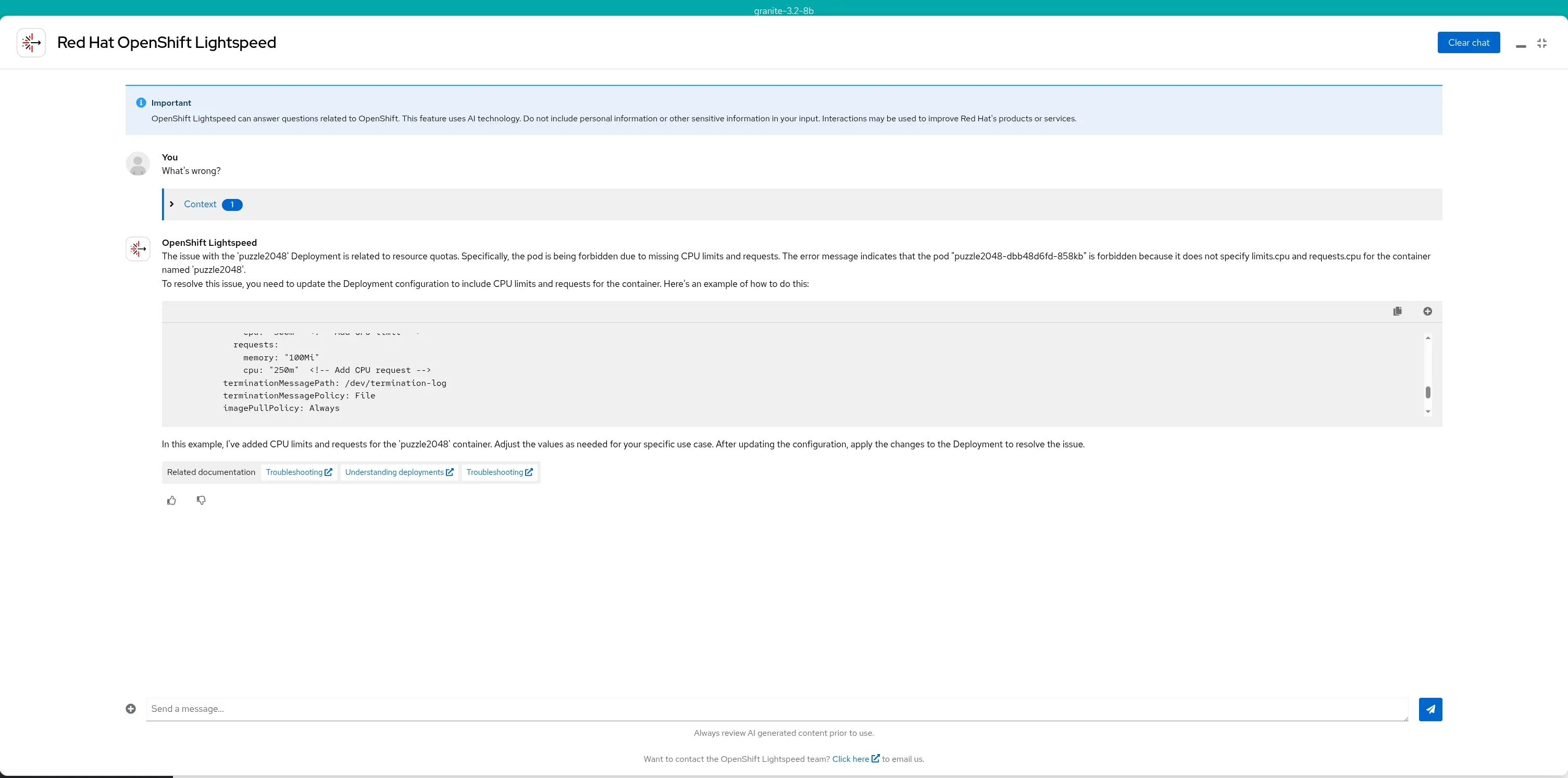Click the Always review AI generated content note
1568x778 pixels.
click(783, 733)
